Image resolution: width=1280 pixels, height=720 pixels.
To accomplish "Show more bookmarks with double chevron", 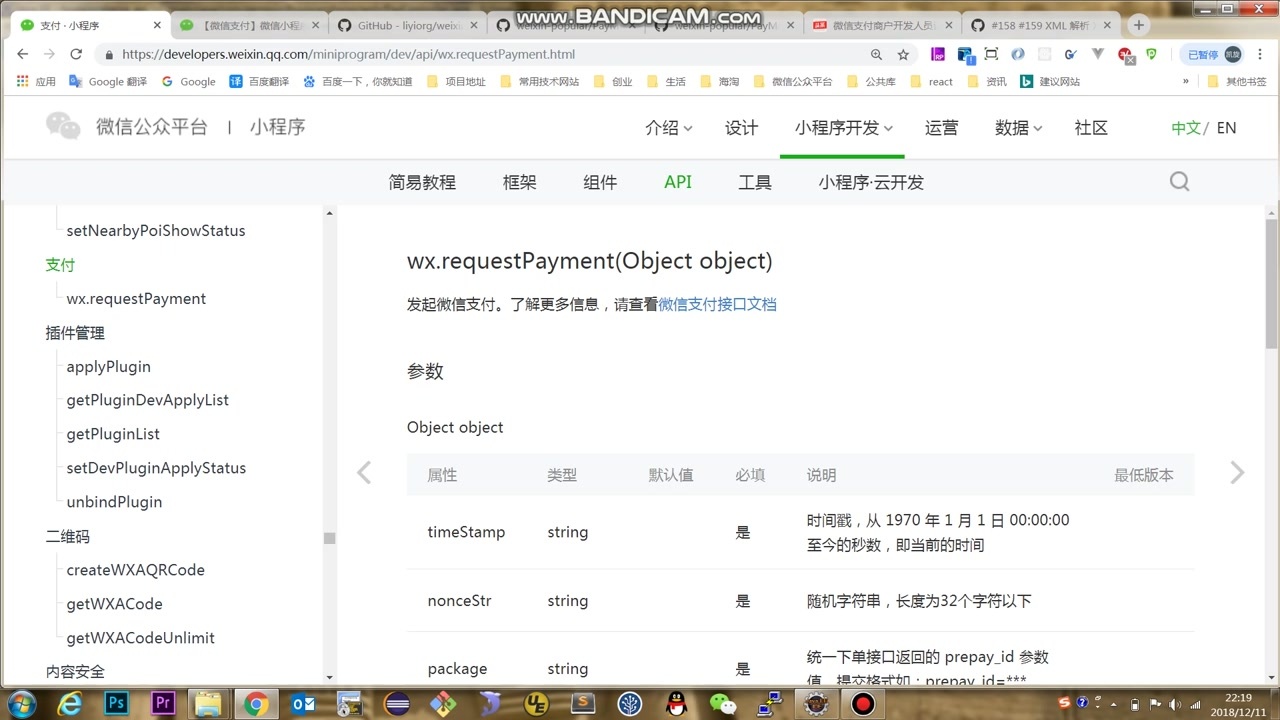I will (x=1186, y=81).
